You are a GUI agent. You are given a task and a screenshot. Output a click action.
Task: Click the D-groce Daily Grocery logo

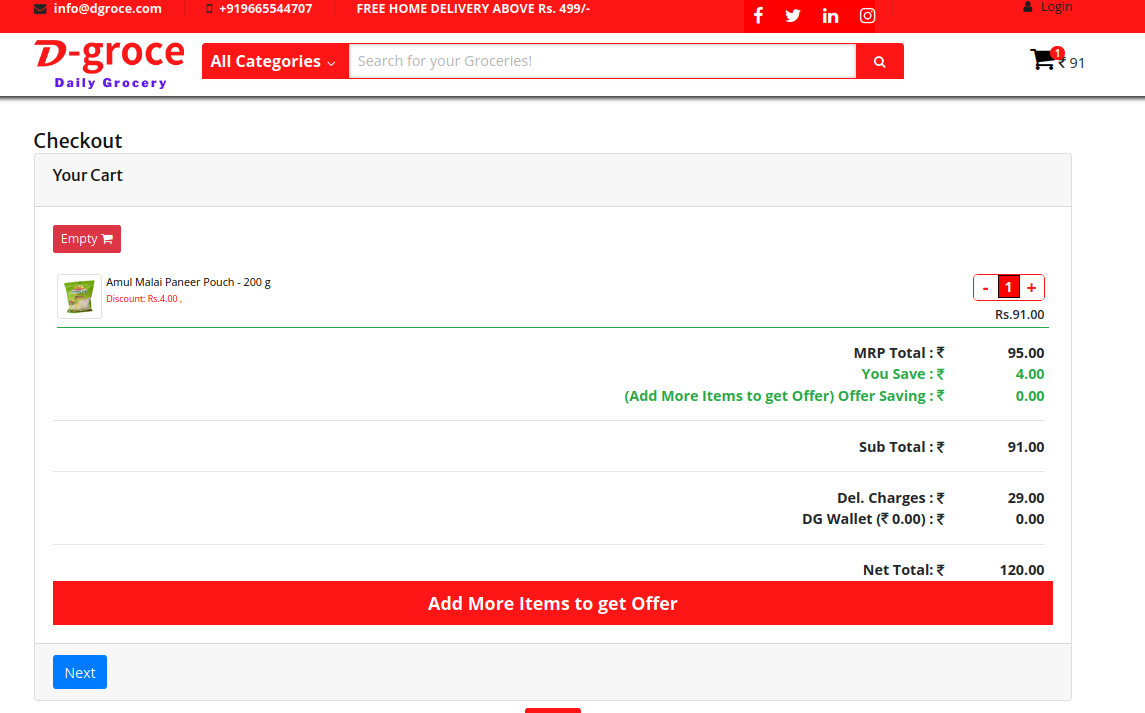click(x=109, y=63)
